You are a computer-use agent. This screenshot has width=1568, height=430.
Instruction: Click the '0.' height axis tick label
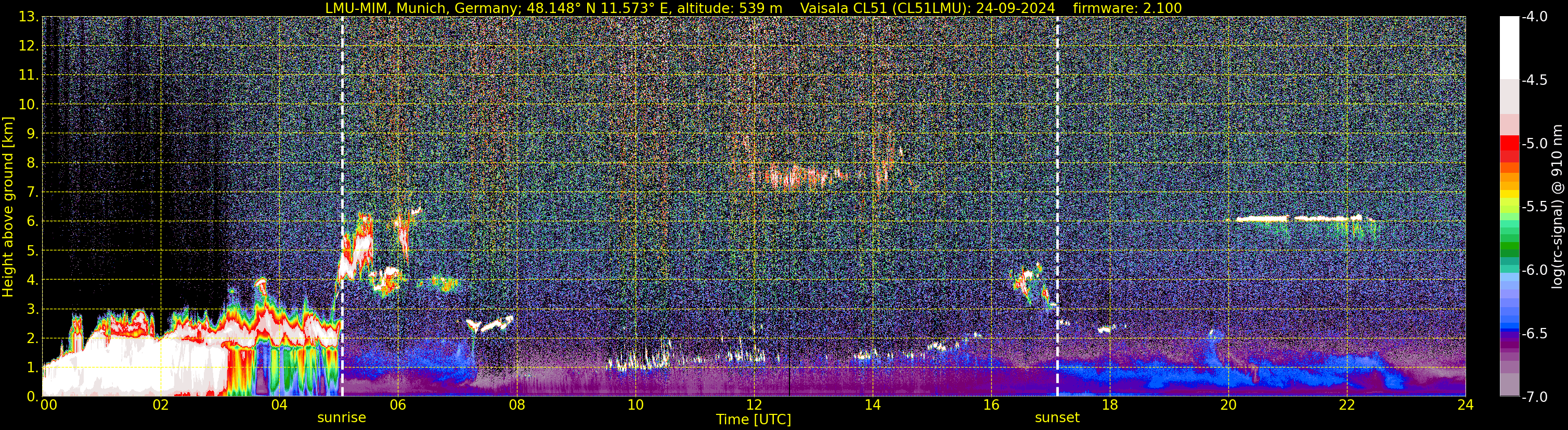[x=32, y=397]
